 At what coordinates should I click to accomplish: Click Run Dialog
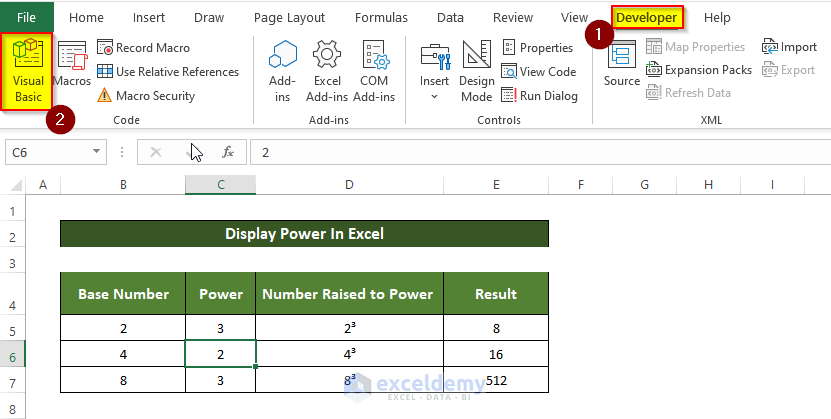[x=540, y=96]
